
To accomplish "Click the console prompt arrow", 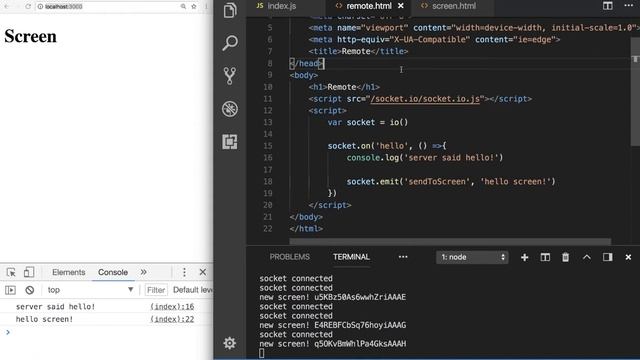I will [x=8, y=332].
